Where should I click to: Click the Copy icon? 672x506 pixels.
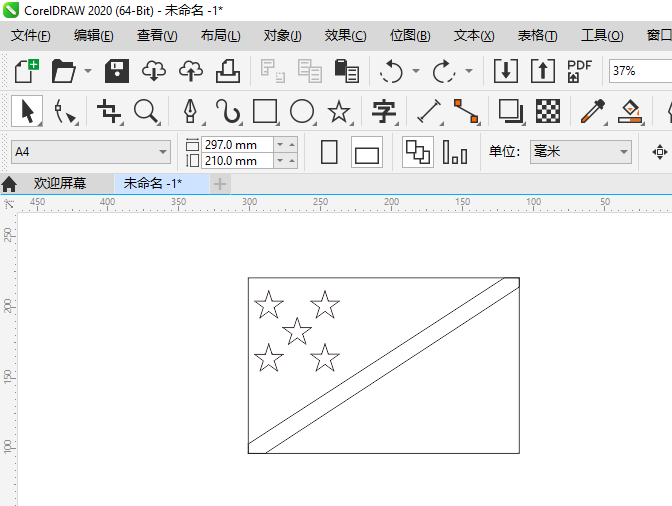click(309, 71)
